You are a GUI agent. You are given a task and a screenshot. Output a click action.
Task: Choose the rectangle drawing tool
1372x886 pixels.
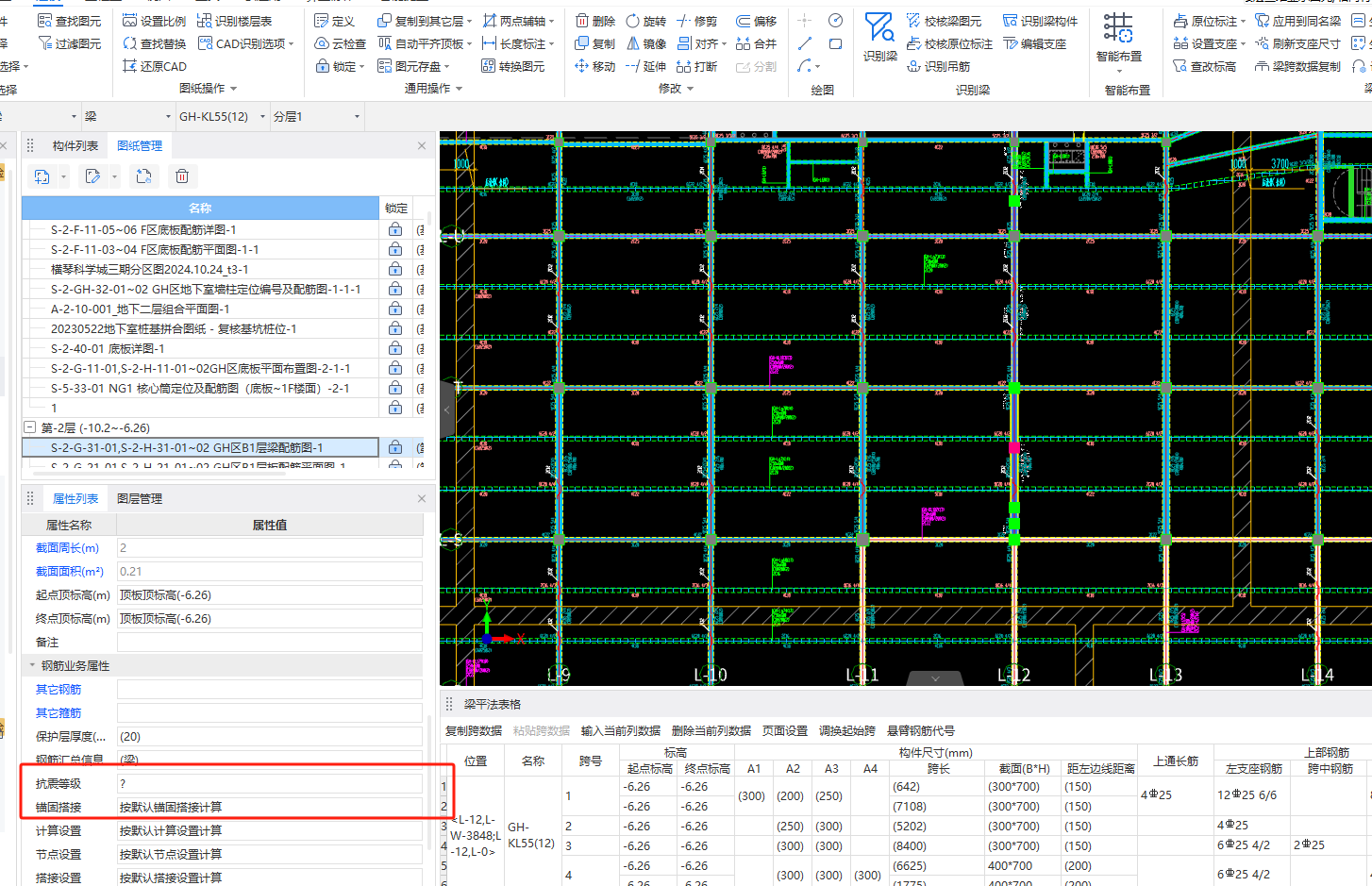[x=835, y=43]
